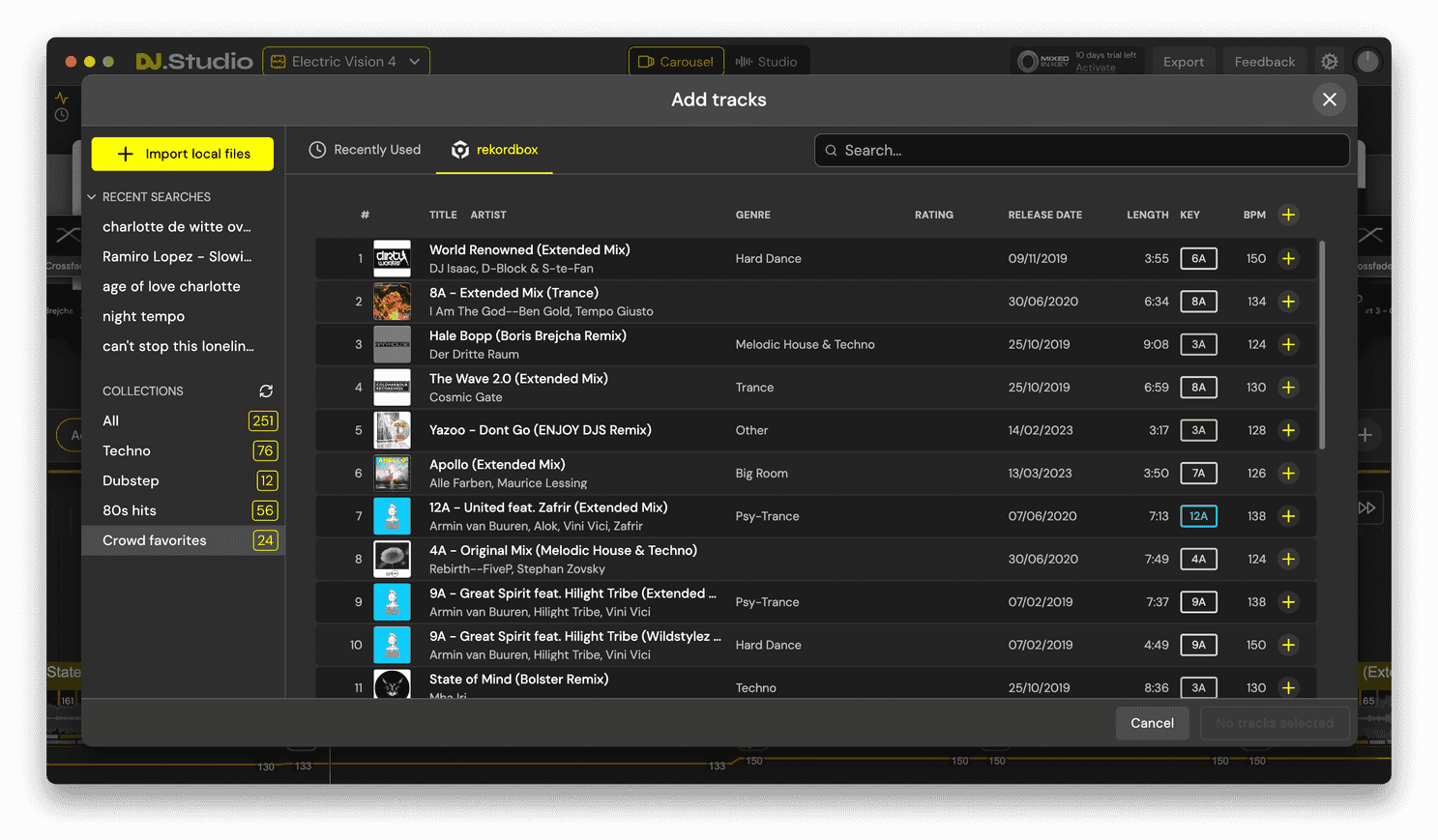The width and height of the screenshot is (1438, 840).
Task: Switch to Carousel view
Action: coord(676,61)
